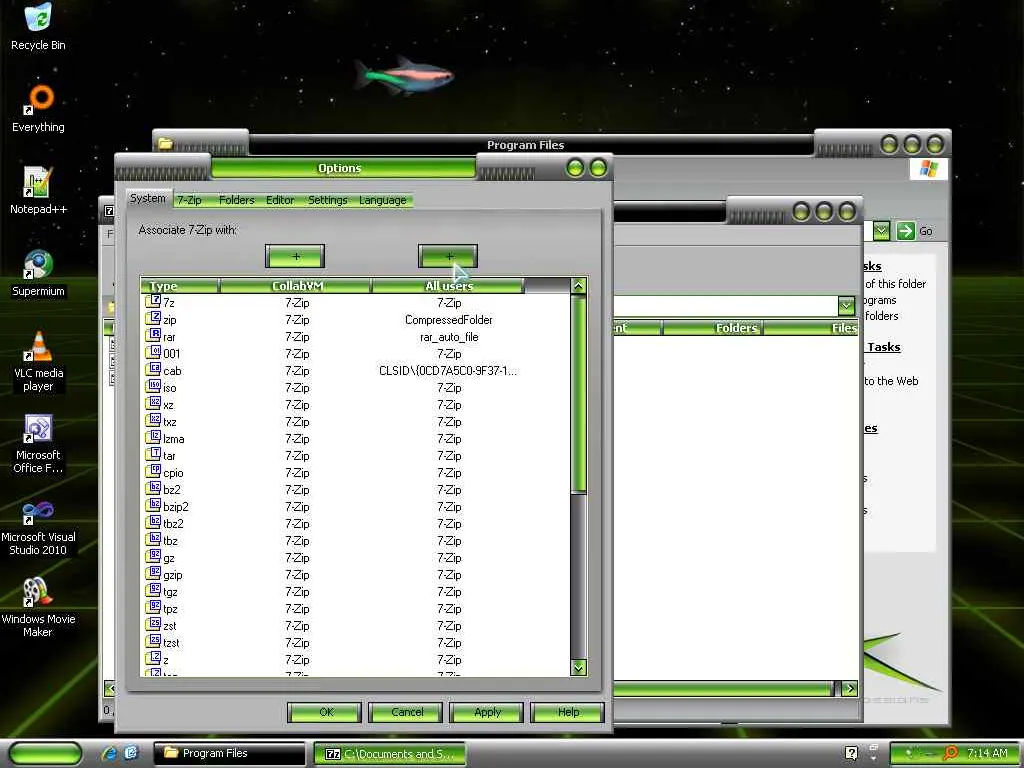Select the iso file type icon
Viewport: 1024px width, 768px height.
pos(153,387)
